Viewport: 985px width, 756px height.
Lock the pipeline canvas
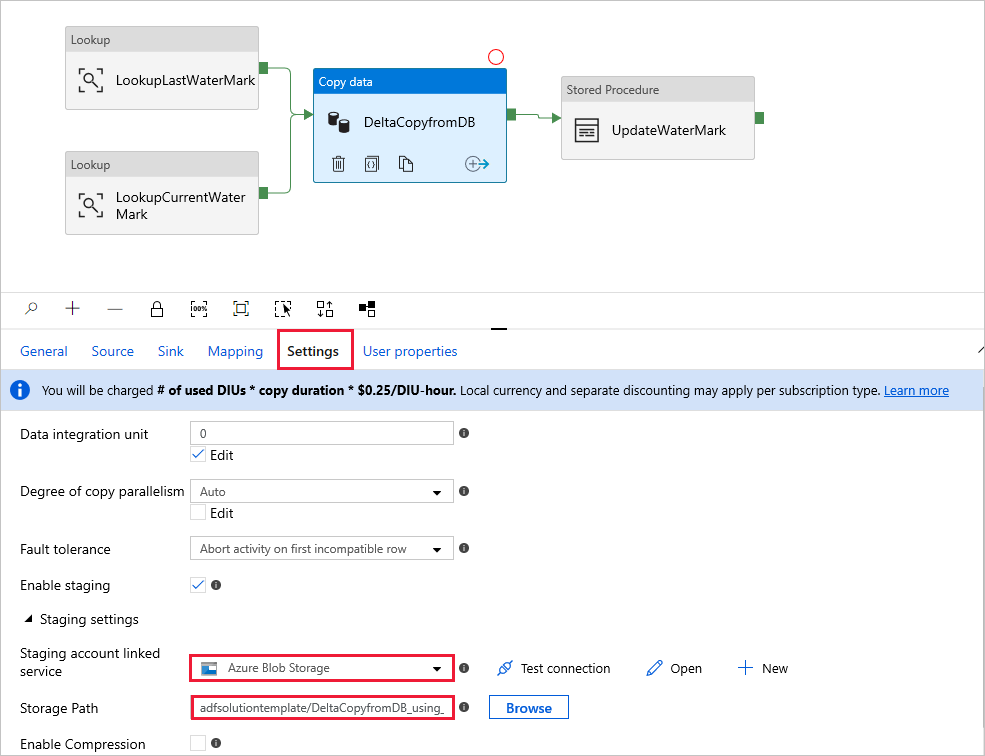[x=156, y=309]
